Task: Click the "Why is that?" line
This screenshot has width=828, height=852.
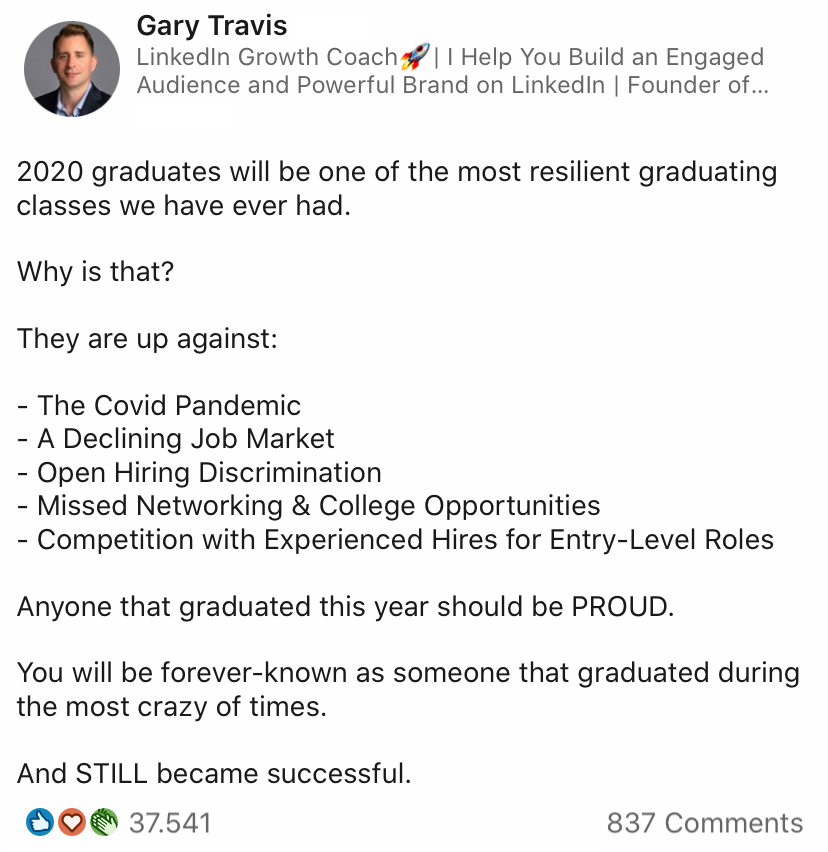Action: 95,272
